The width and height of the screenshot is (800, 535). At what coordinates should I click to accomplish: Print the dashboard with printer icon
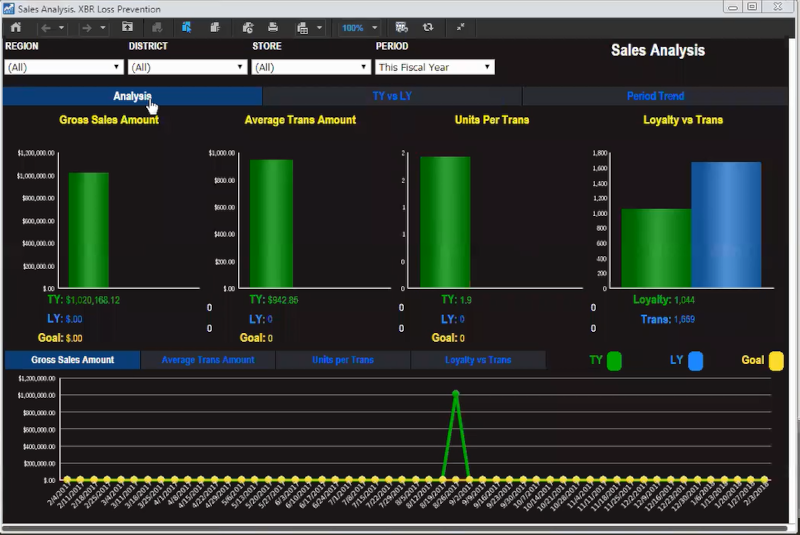273,28
